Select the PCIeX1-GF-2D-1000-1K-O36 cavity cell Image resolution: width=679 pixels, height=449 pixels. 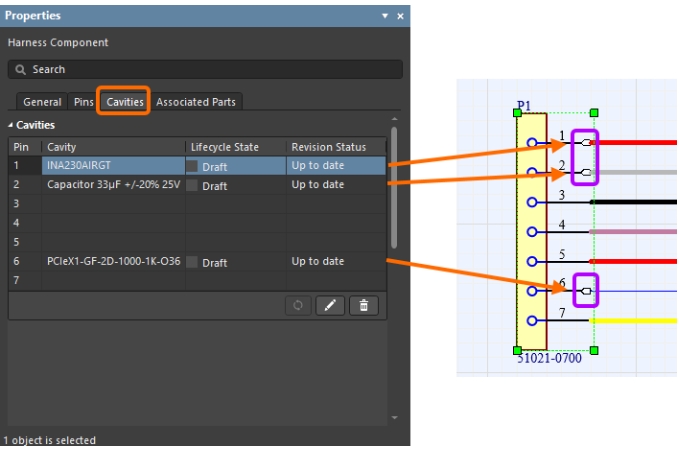[x=113, y=261]
